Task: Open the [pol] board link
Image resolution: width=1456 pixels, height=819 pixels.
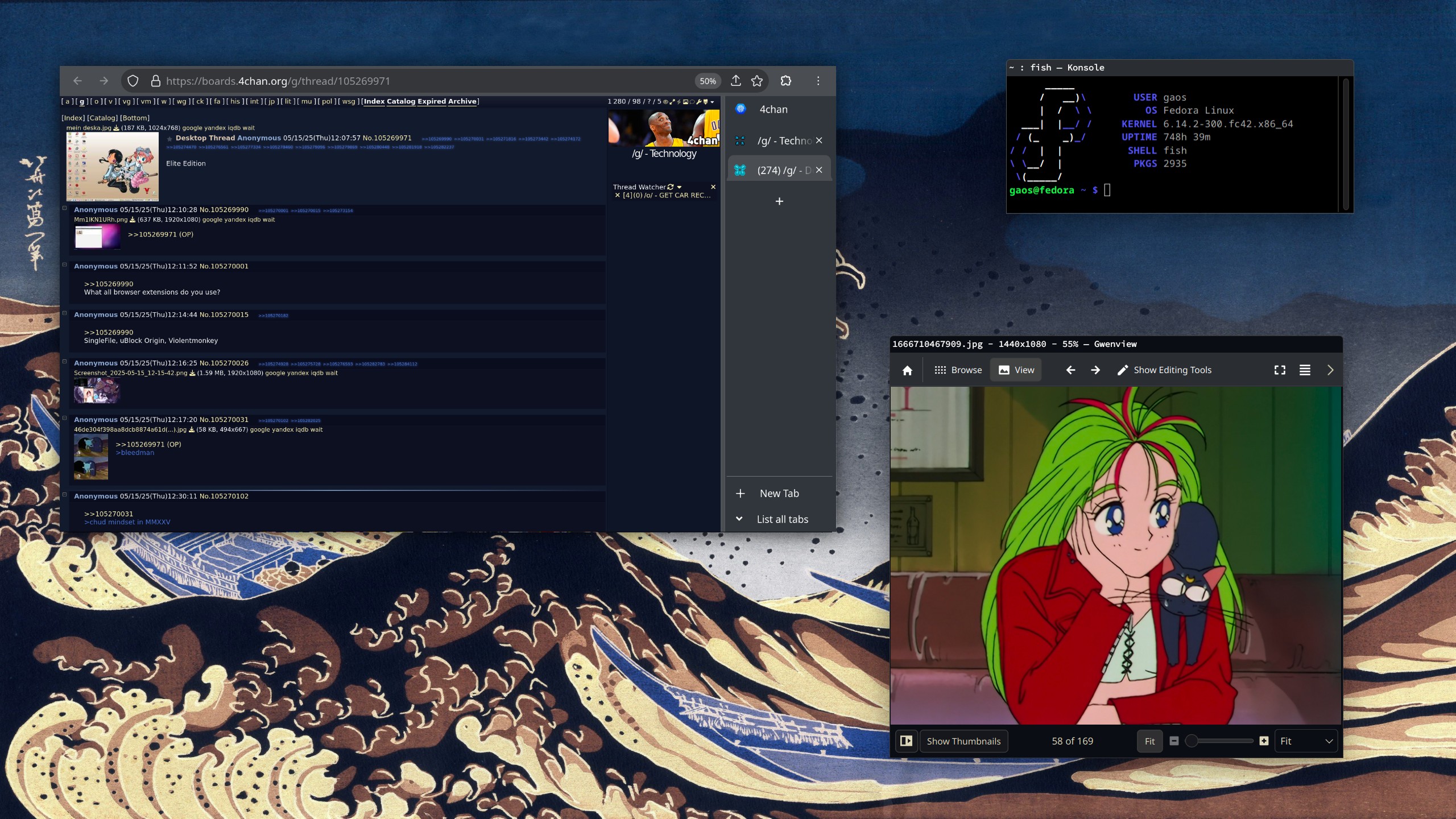Action: pos(327,101)
